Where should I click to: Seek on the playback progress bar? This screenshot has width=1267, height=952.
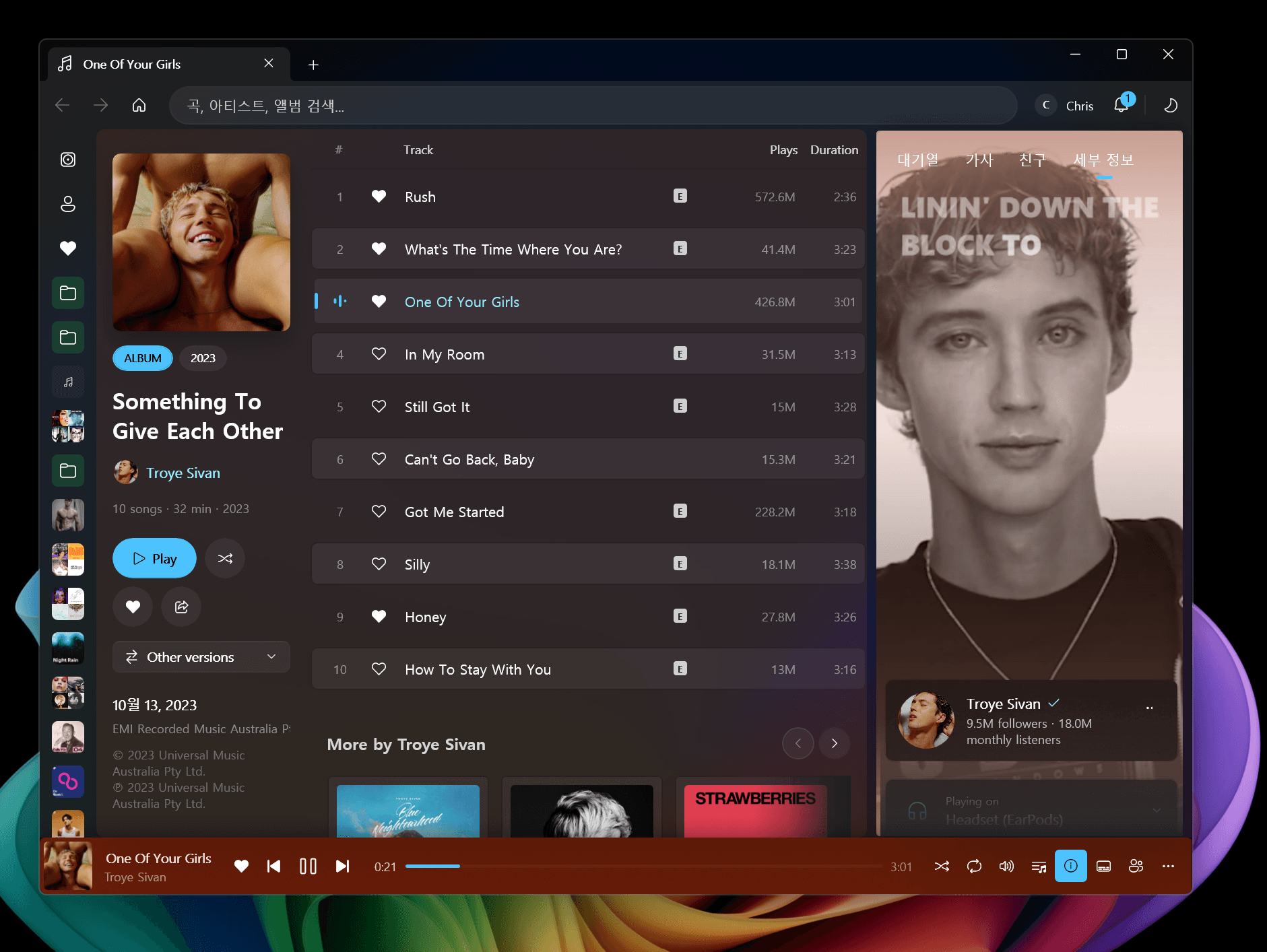point(643,866)
